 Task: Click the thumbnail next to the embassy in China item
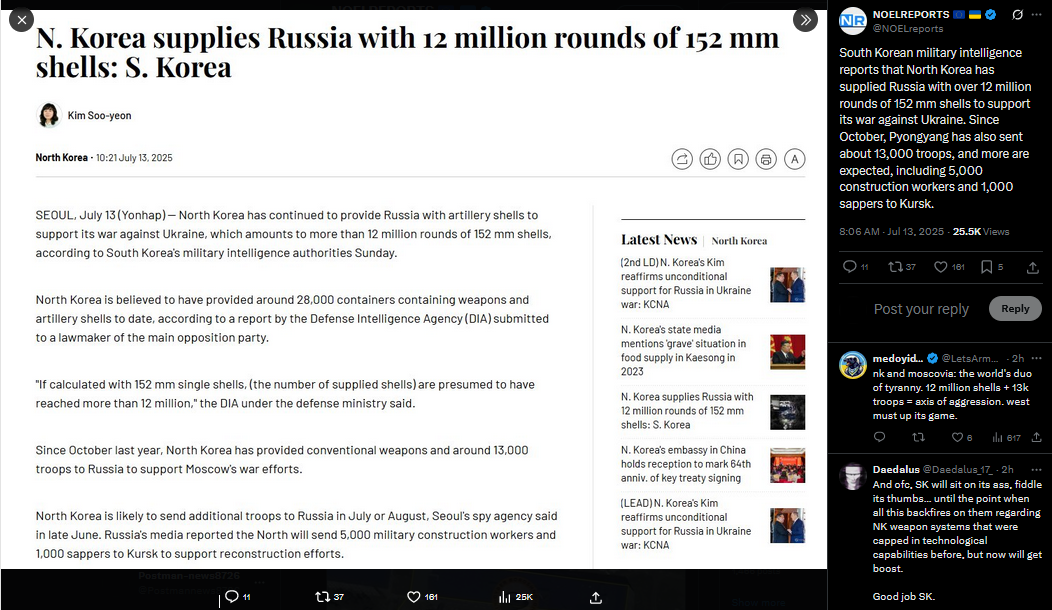point(787,465)
